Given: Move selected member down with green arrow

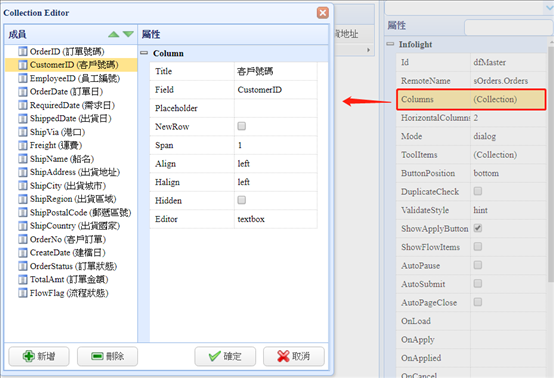Looking at the screenshot, I should (128, 34).
